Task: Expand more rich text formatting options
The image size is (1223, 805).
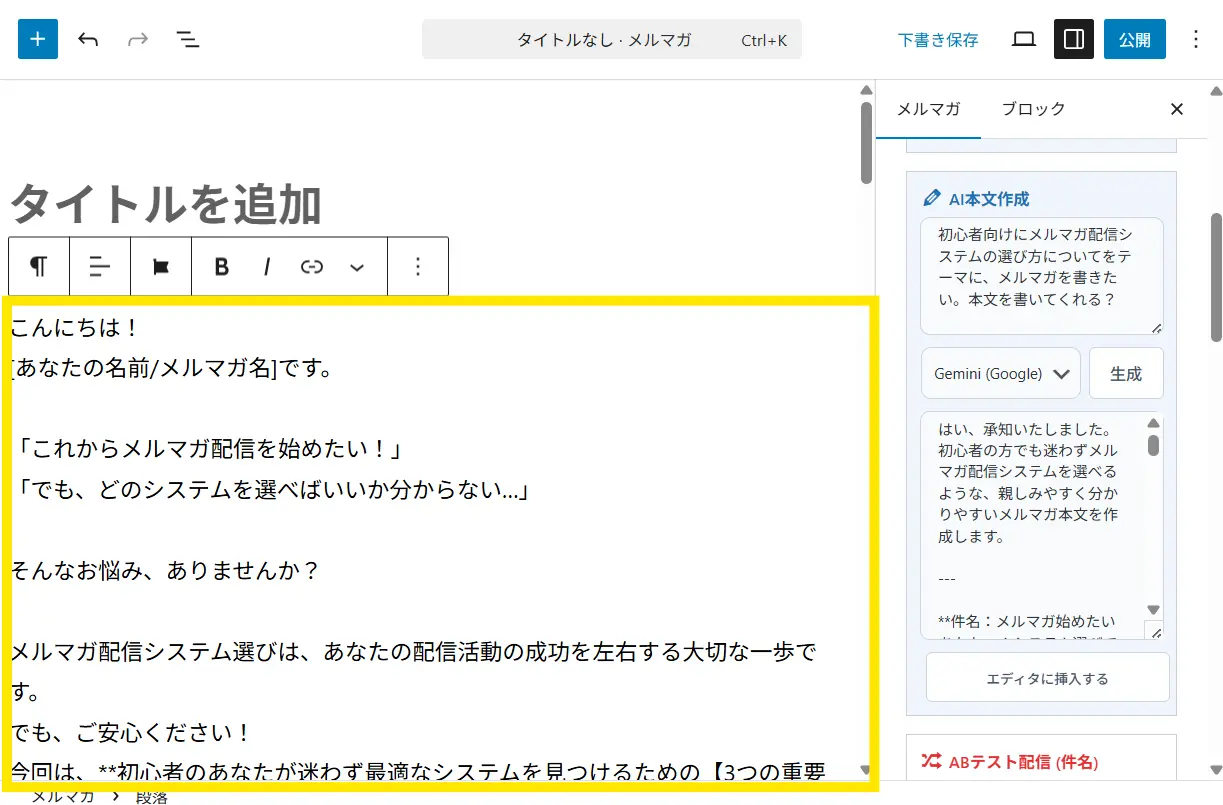Action: pyautogui.click(x=357, y=266)
